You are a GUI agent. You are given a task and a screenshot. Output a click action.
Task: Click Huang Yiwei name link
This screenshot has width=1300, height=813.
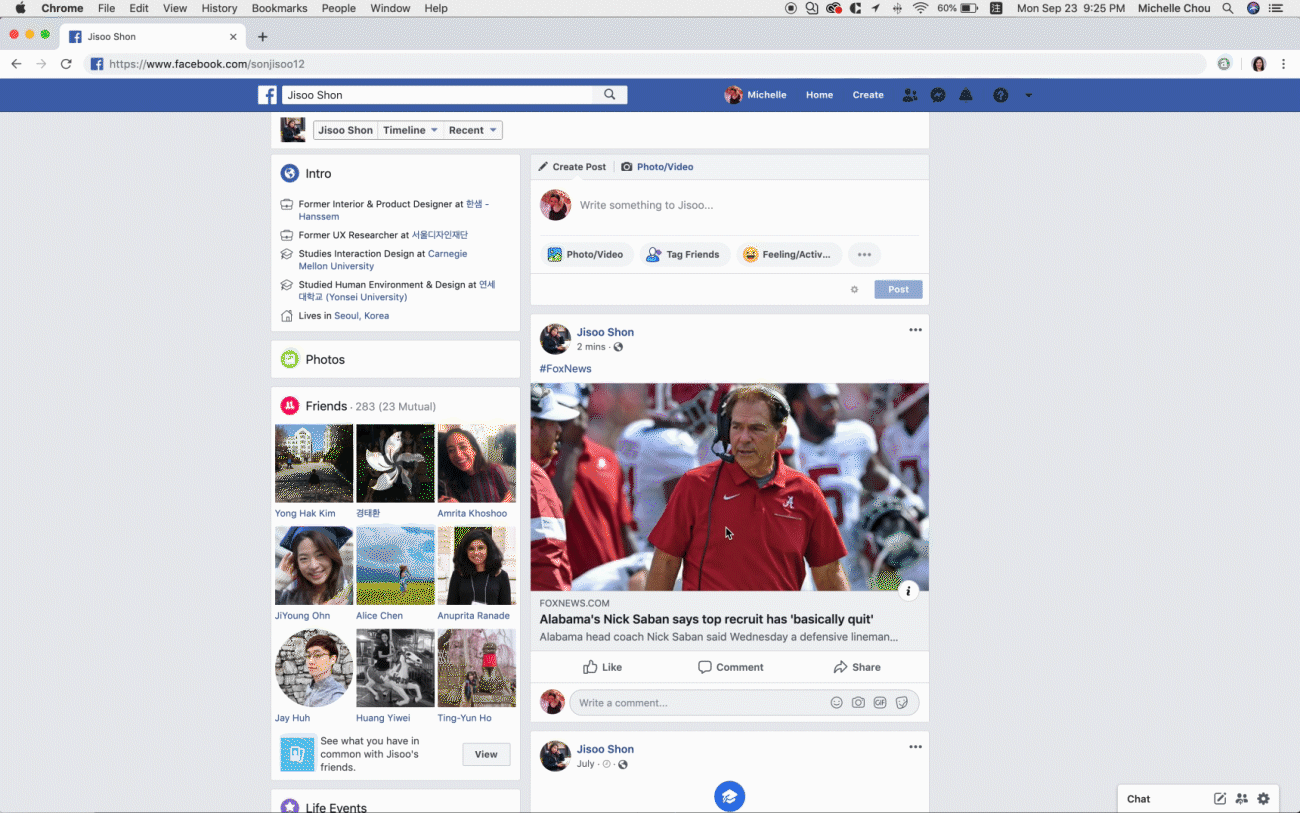tap(383, 718)
